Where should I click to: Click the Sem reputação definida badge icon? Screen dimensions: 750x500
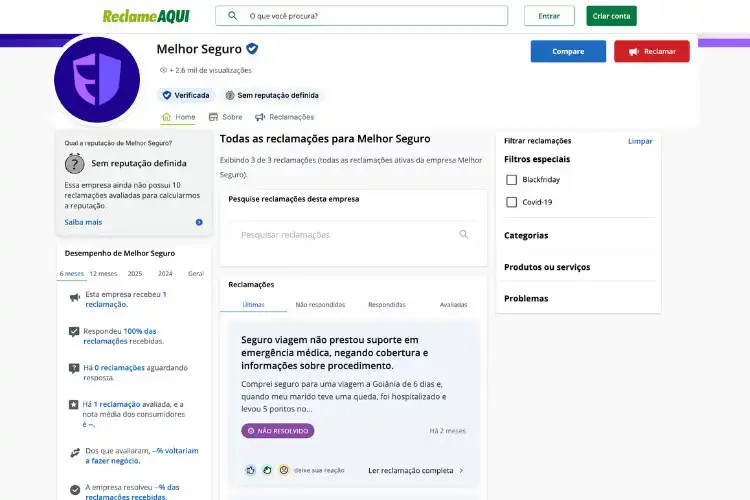pos(230,95)
